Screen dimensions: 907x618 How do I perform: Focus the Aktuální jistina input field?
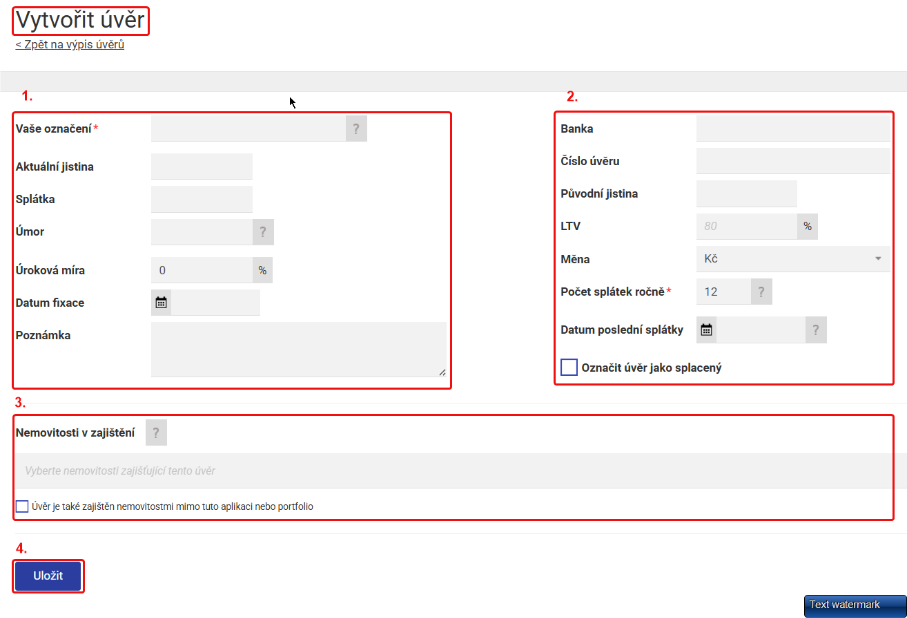coord(201,166)
